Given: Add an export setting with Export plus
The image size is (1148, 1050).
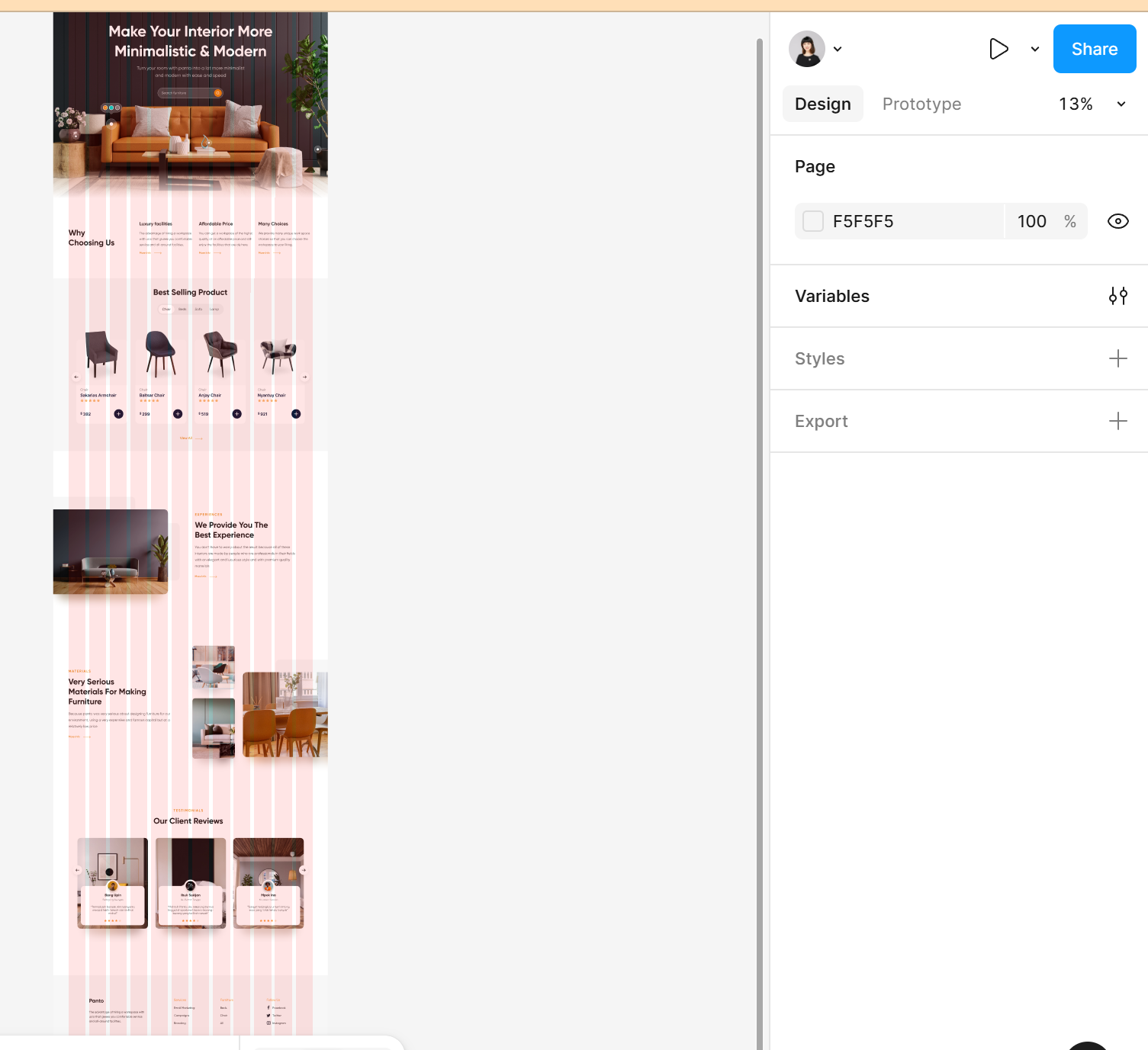Looking at the screenshot, I should (x=1117, y=421).
